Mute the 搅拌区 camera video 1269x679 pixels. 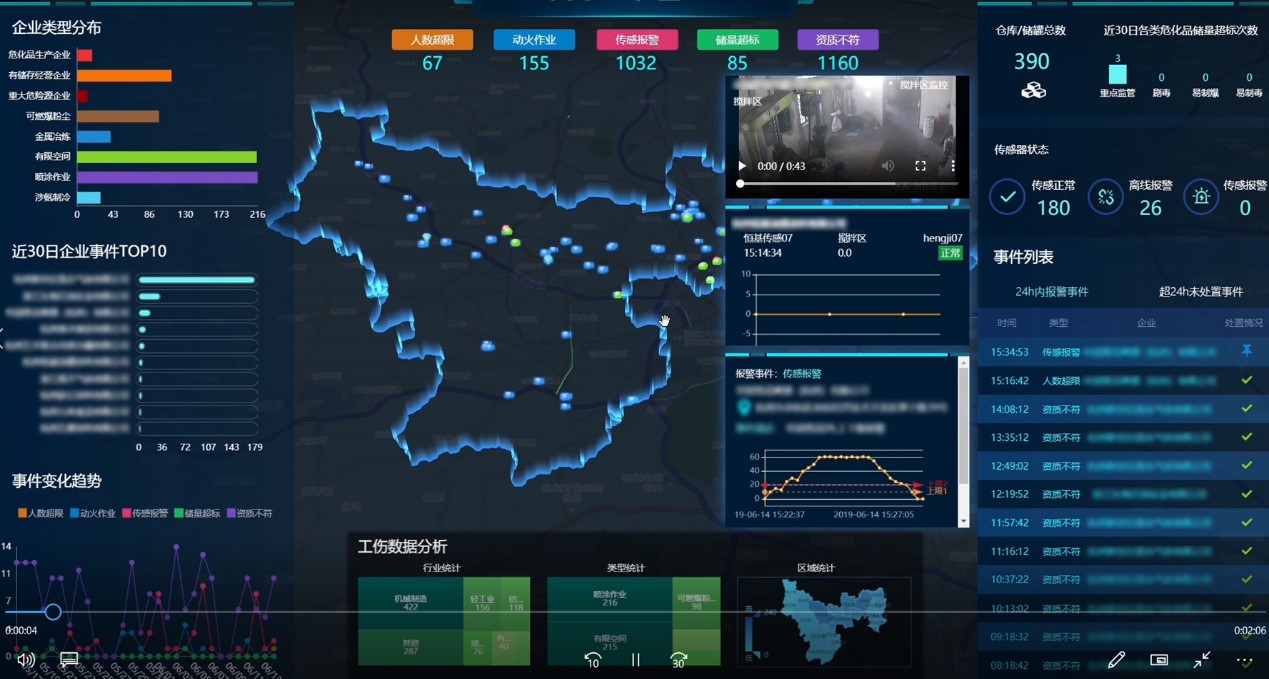888,166
